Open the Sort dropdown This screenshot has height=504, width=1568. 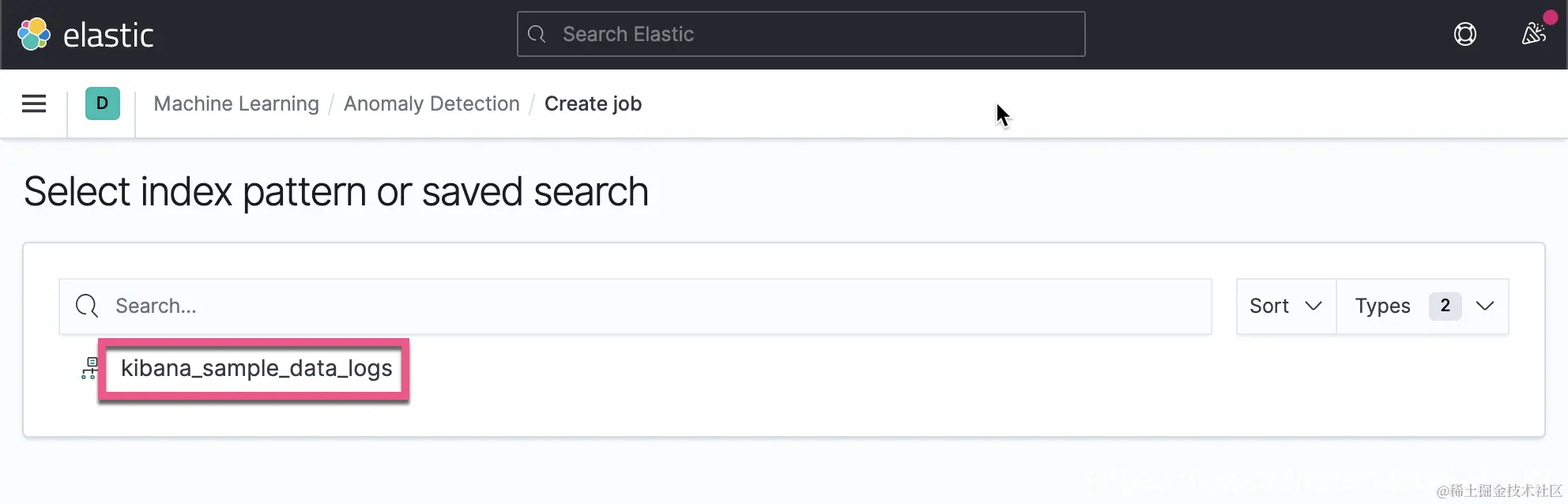tap(1285, 306)
